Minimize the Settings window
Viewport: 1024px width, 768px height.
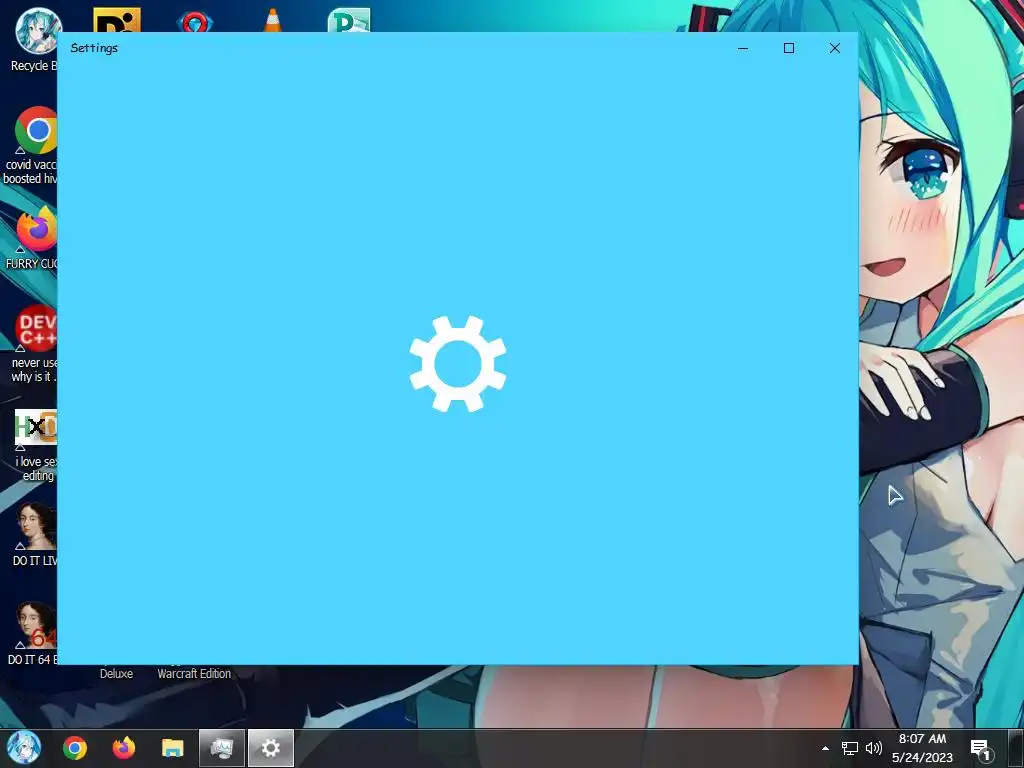[743, 48]
